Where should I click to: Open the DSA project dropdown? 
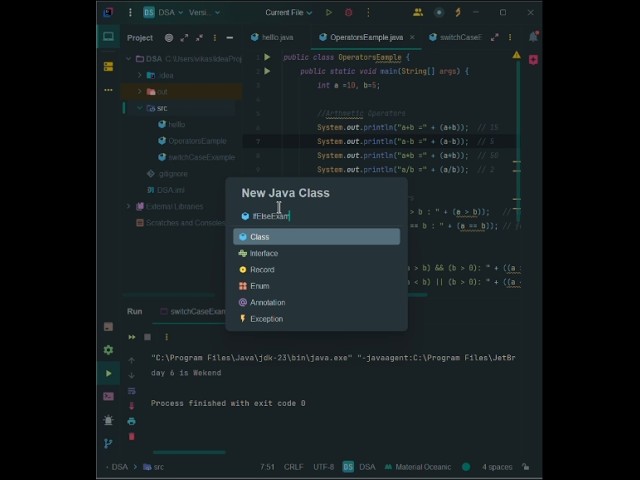(163, 13)
